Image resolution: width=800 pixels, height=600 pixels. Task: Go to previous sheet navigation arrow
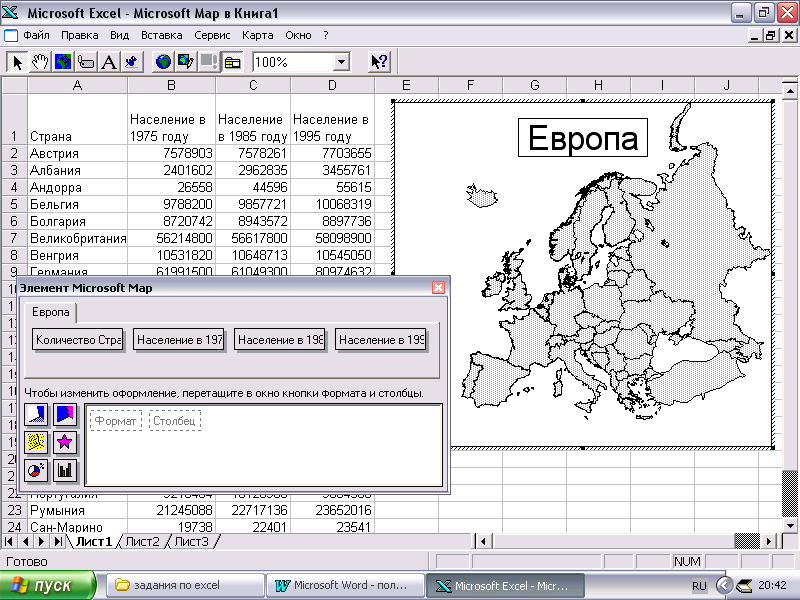click(x=25, y=541)
